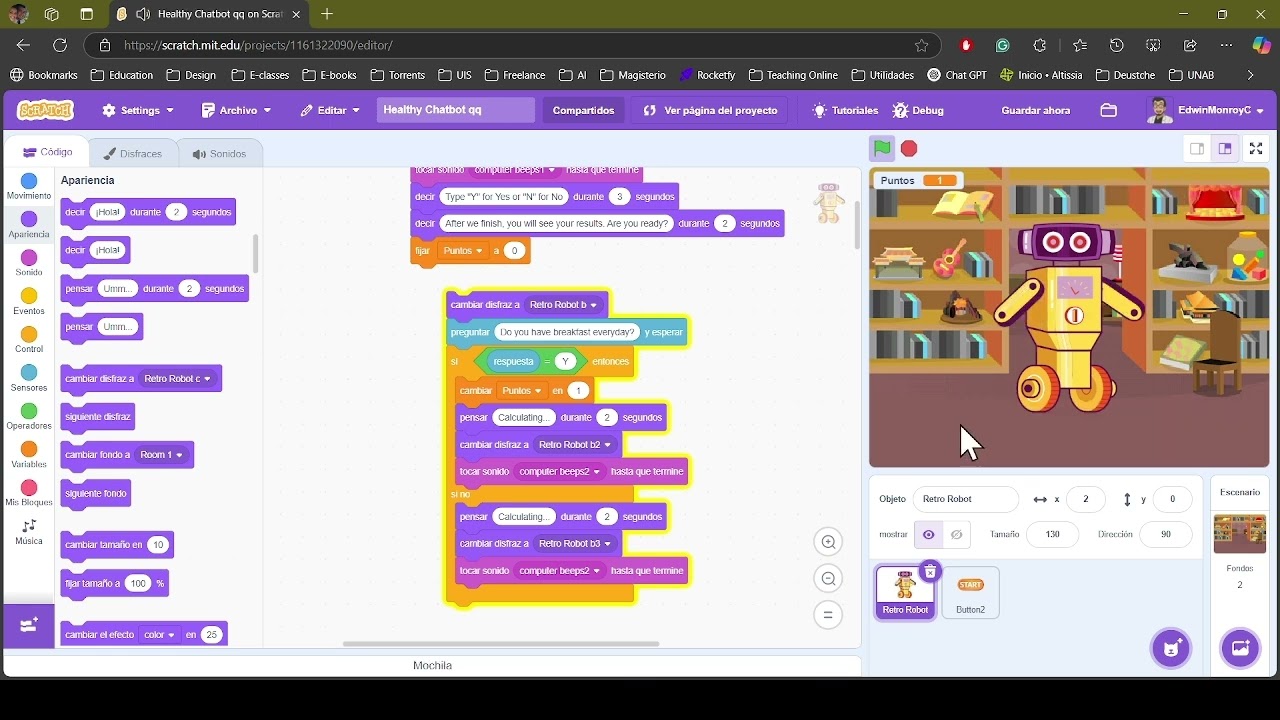
Task: Open the Debug option
Action: pyautogui.click(x=918, y=110)
